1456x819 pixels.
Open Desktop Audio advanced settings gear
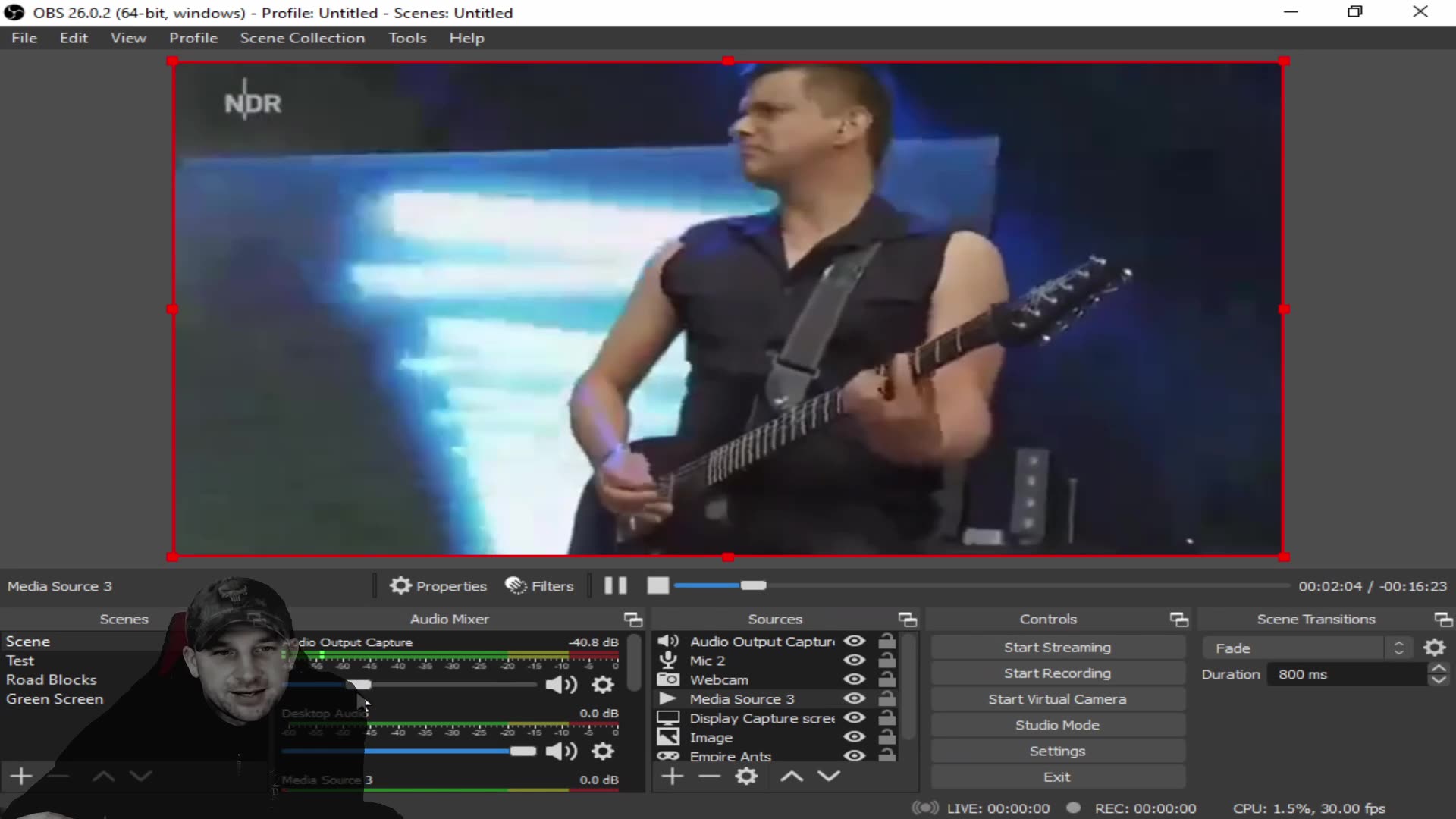(602, 751)
